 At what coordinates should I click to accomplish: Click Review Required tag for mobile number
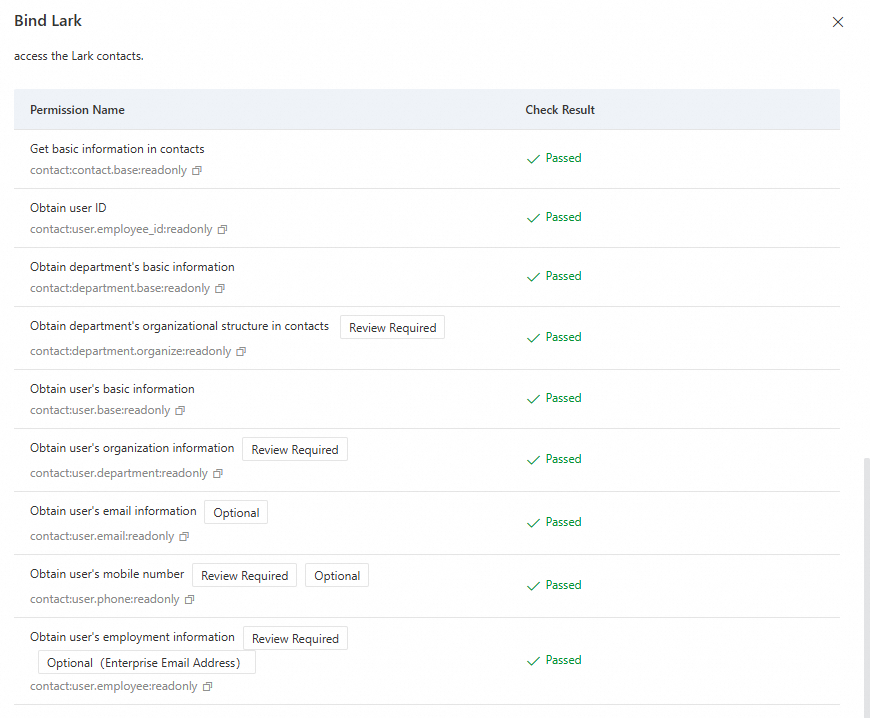click(x=244, y=575)
